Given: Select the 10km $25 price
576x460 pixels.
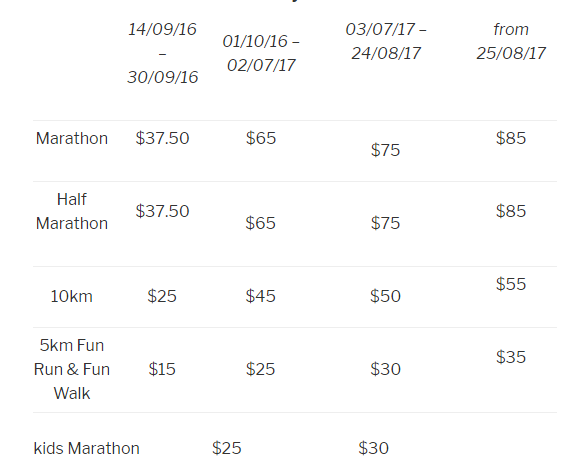Looking at the screenshot, I should click(162, 296).
